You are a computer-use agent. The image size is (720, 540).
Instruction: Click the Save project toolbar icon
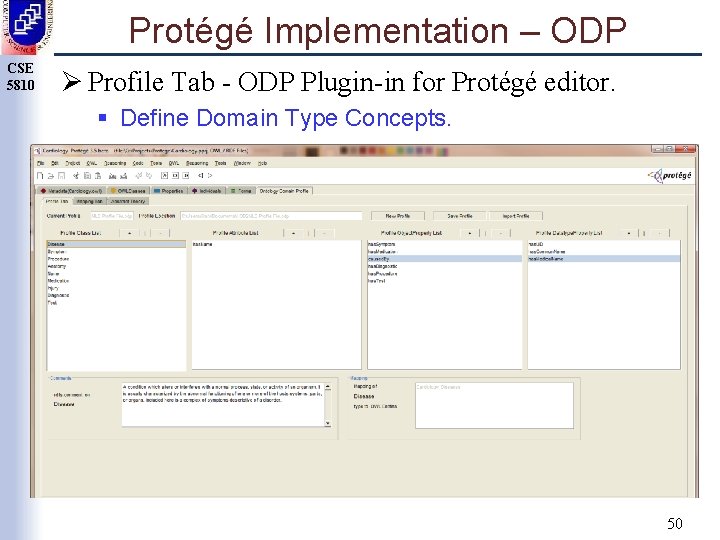(x=62, y=175)
